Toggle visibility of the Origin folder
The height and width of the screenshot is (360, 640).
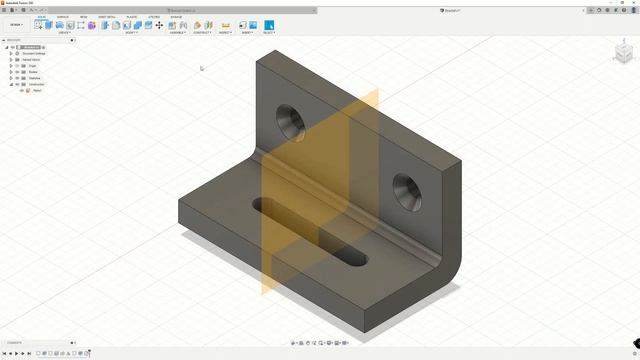(x=17, y=66)
